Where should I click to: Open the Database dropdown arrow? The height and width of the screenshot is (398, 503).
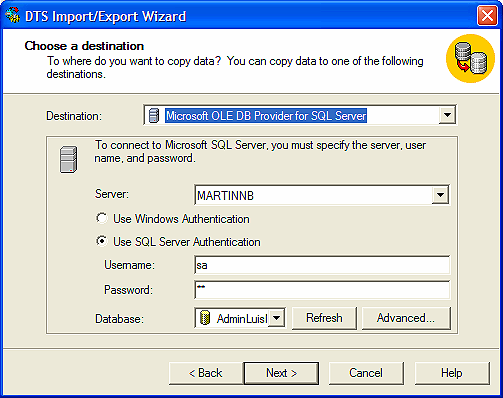pos(277,318)
